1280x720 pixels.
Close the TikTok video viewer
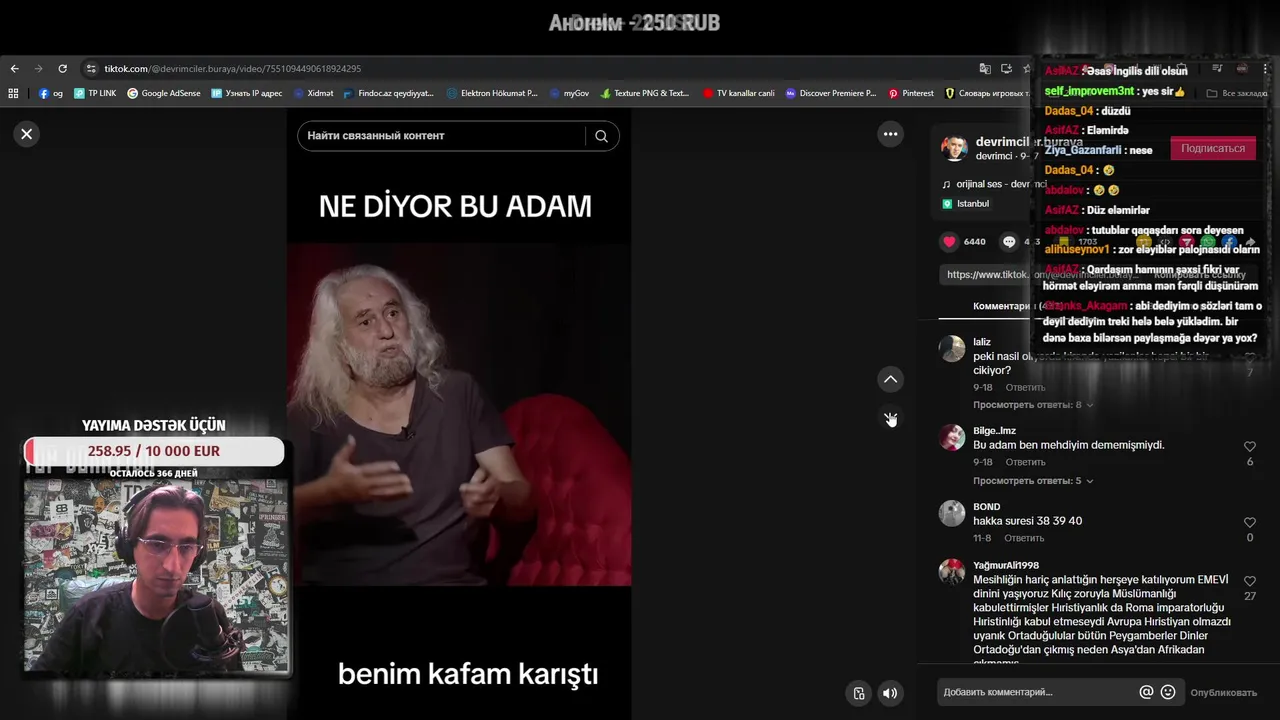(27, 134)
